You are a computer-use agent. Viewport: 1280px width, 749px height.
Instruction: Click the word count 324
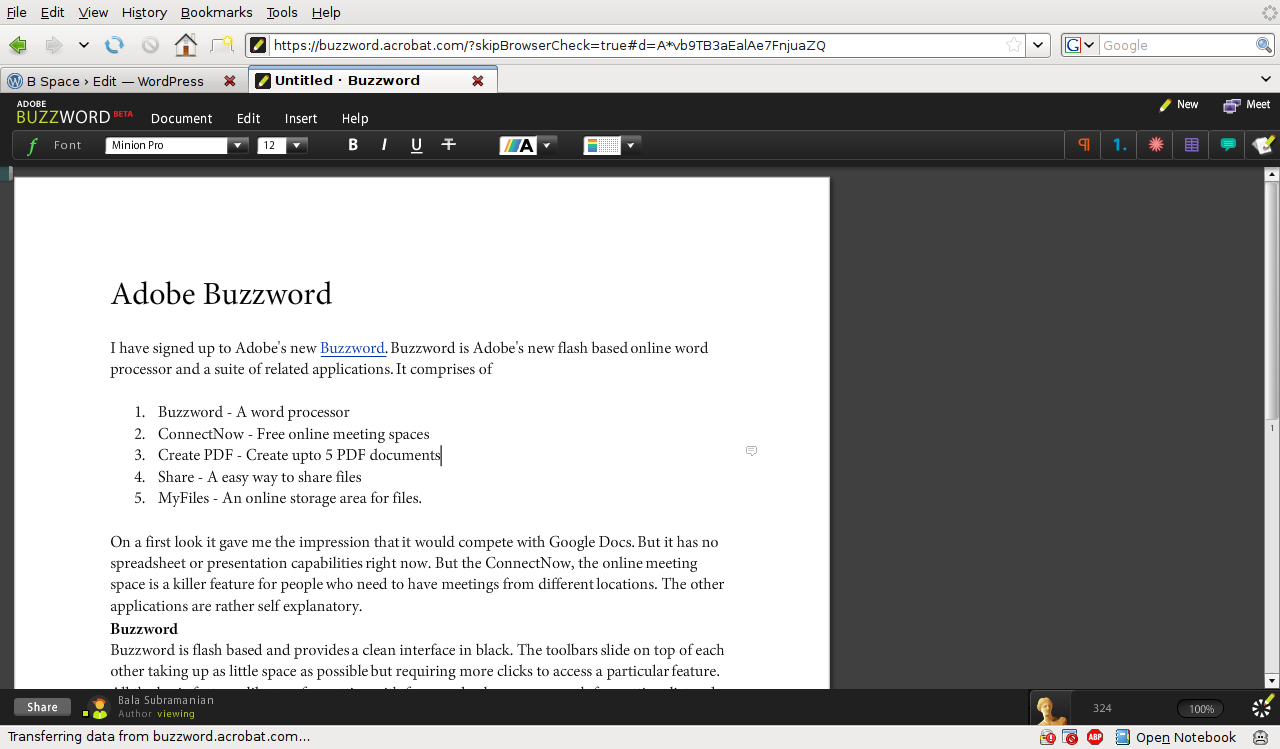1102,708
